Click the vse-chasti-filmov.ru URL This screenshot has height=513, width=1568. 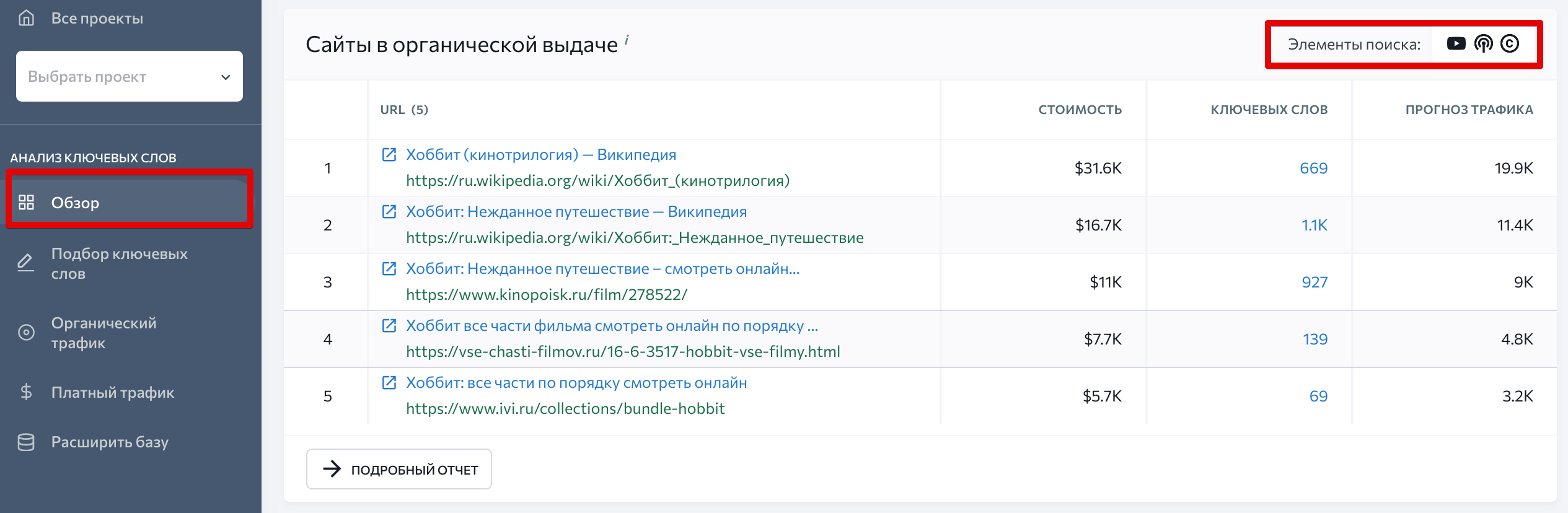click(623, 352)
